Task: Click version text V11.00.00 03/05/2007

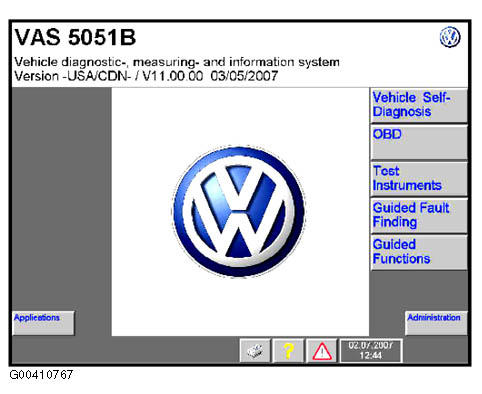Action: pyautogui.click(x=210, y=76)
